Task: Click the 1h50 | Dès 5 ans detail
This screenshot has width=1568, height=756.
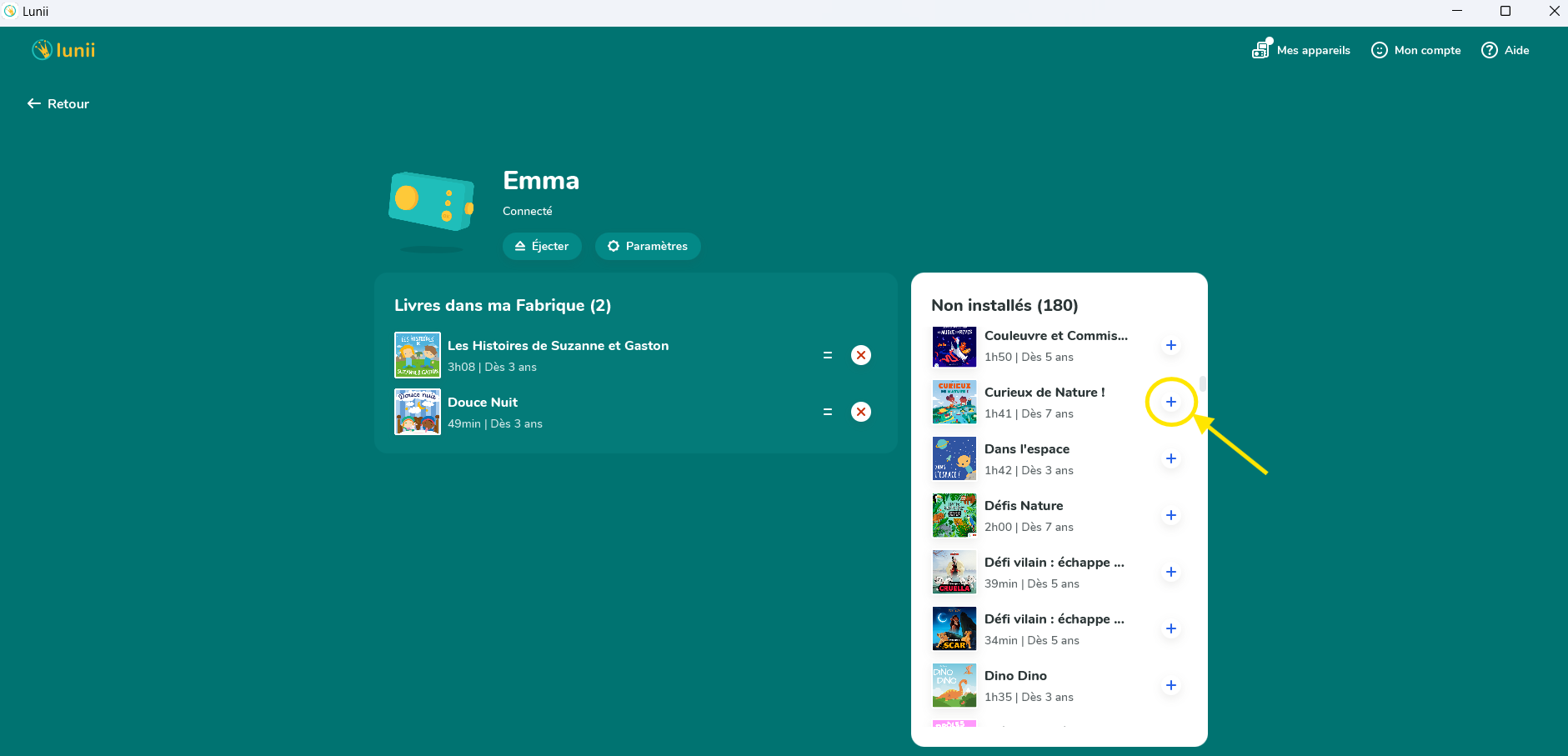Action: [1029, 357]
